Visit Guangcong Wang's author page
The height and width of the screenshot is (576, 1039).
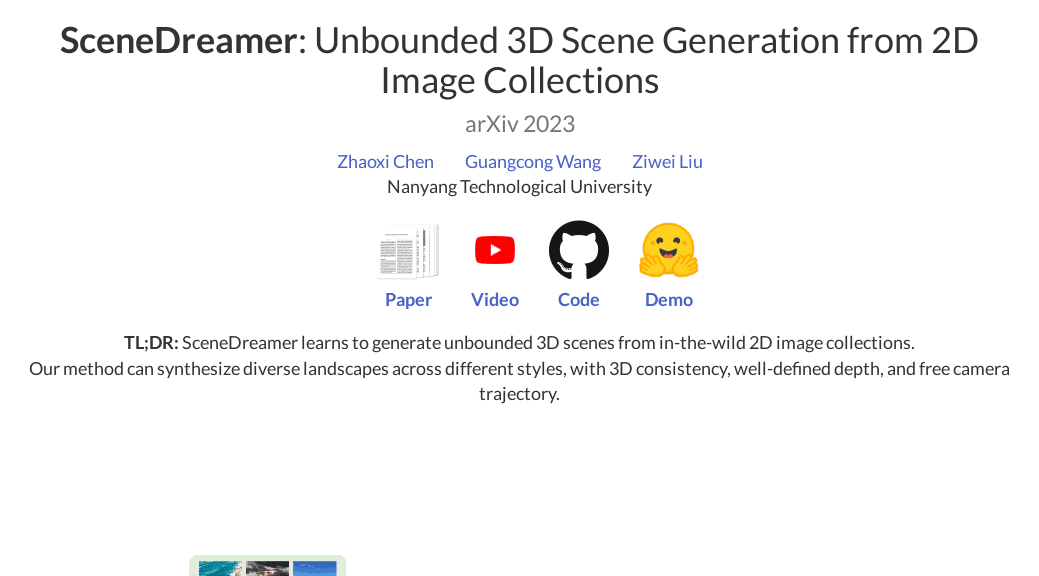coord(532,161)
